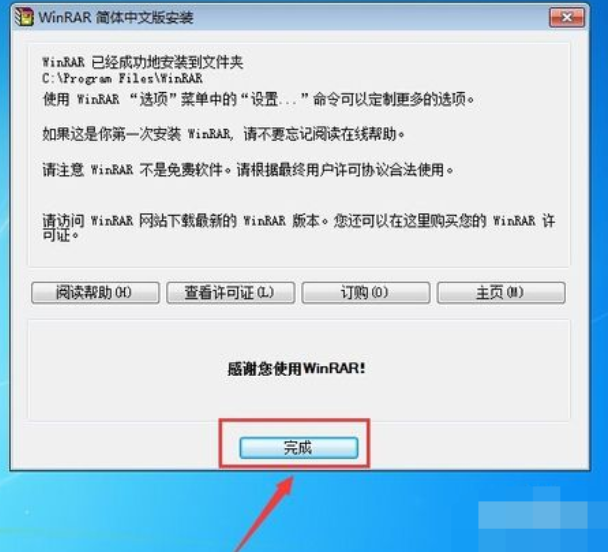This screenshot has width=612, height=552.
Task: Click the WinRAR books icon in title bar
Action: click(24, 17)
